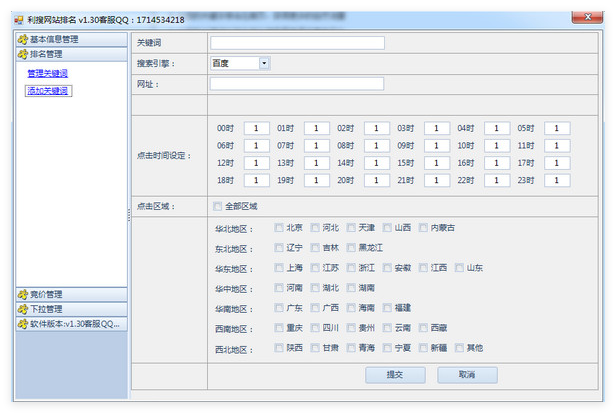The height and width of the screenshot is (413, 616).
Task: Click the 00时 click count field
Action: (257, 128)
